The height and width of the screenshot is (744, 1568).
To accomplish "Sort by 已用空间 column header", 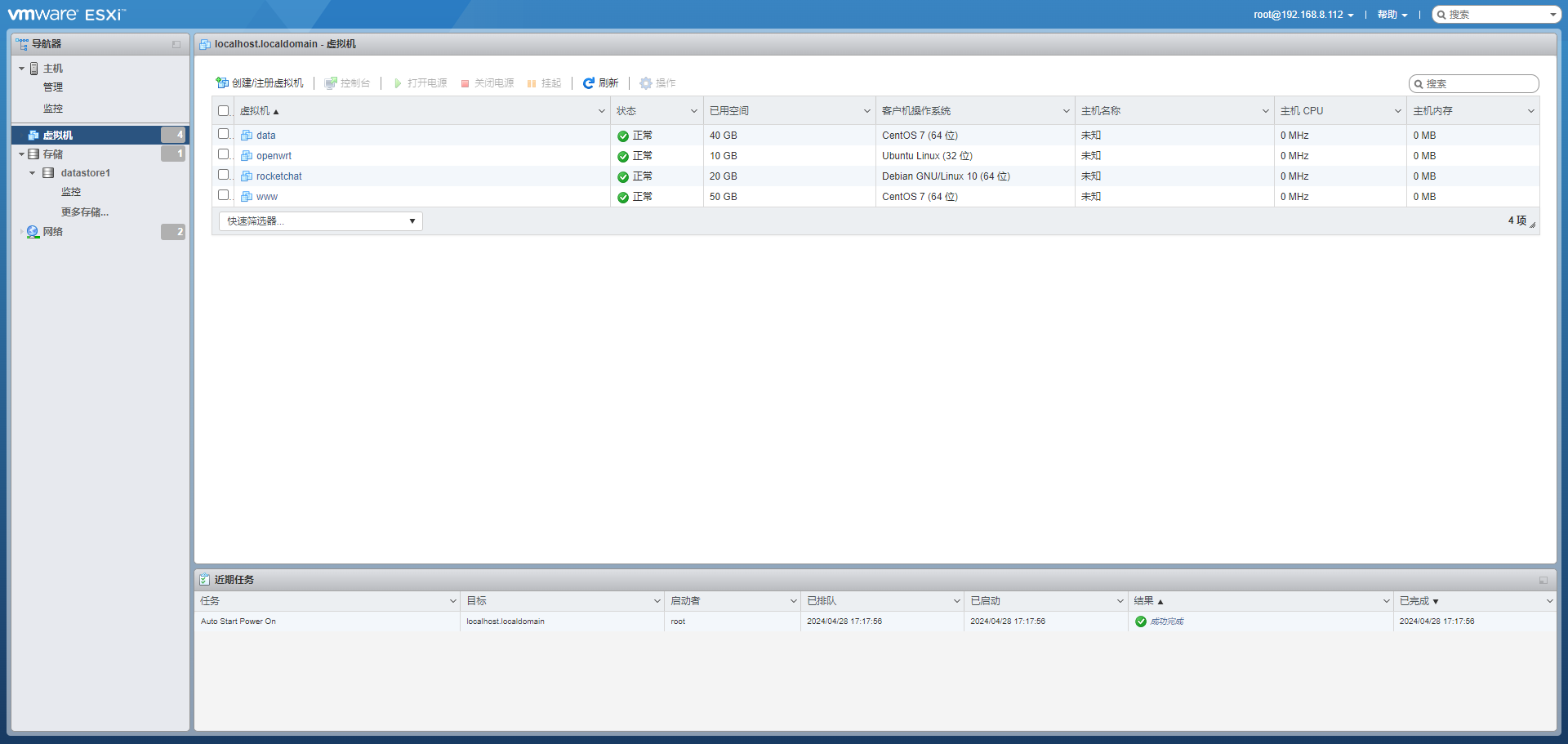I will [x=729, y=111].
